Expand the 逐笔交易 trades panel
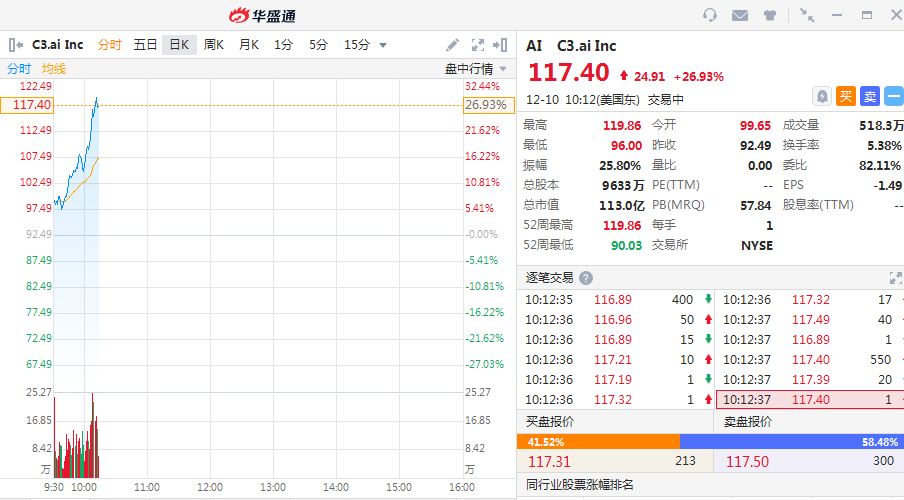This screenshot has height=500, width=904. 896,278
